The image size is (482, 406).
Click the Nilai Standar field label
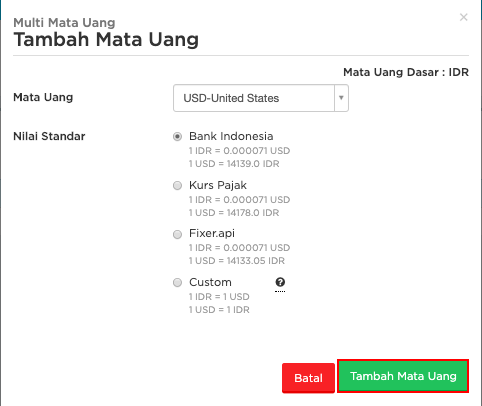[x=49, y=136]
